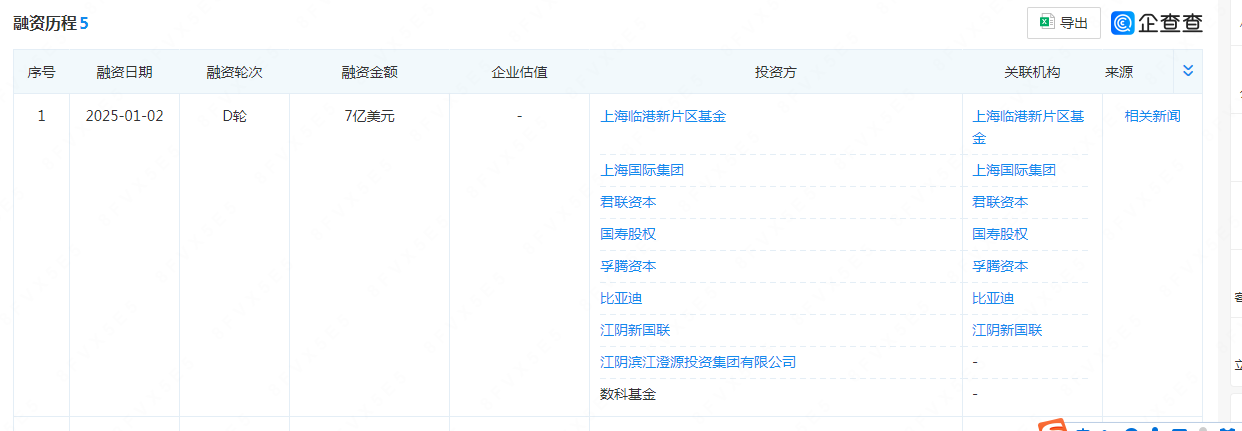Click the Qichacha logo icon

1123,23
